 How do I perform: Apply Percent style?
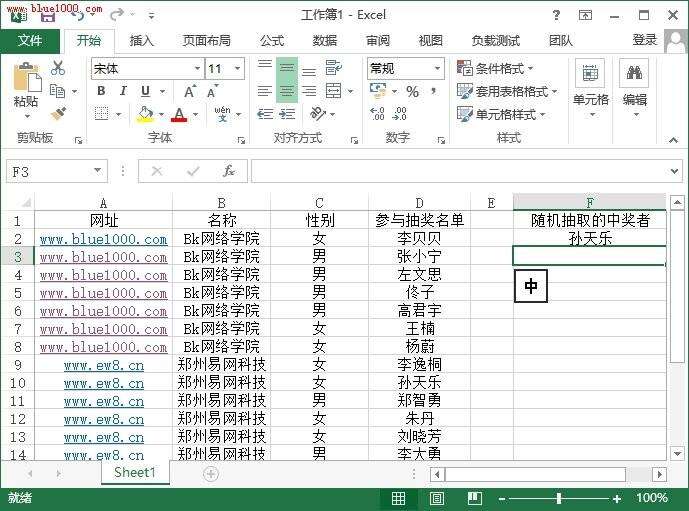pyautogui.click(x=412, y=91)
